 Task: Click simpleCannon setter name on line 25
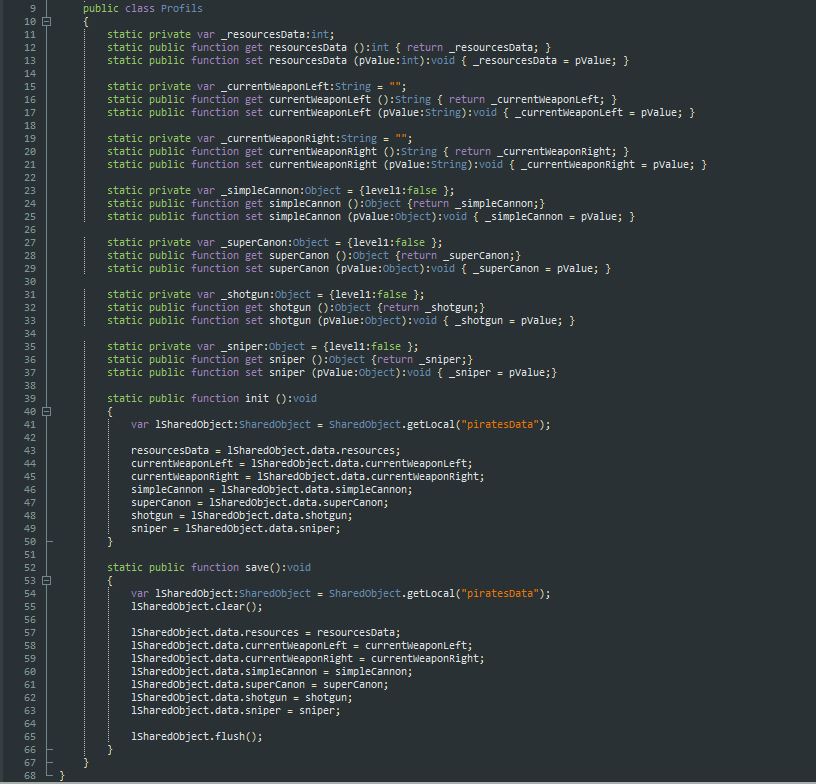[305, 216]
